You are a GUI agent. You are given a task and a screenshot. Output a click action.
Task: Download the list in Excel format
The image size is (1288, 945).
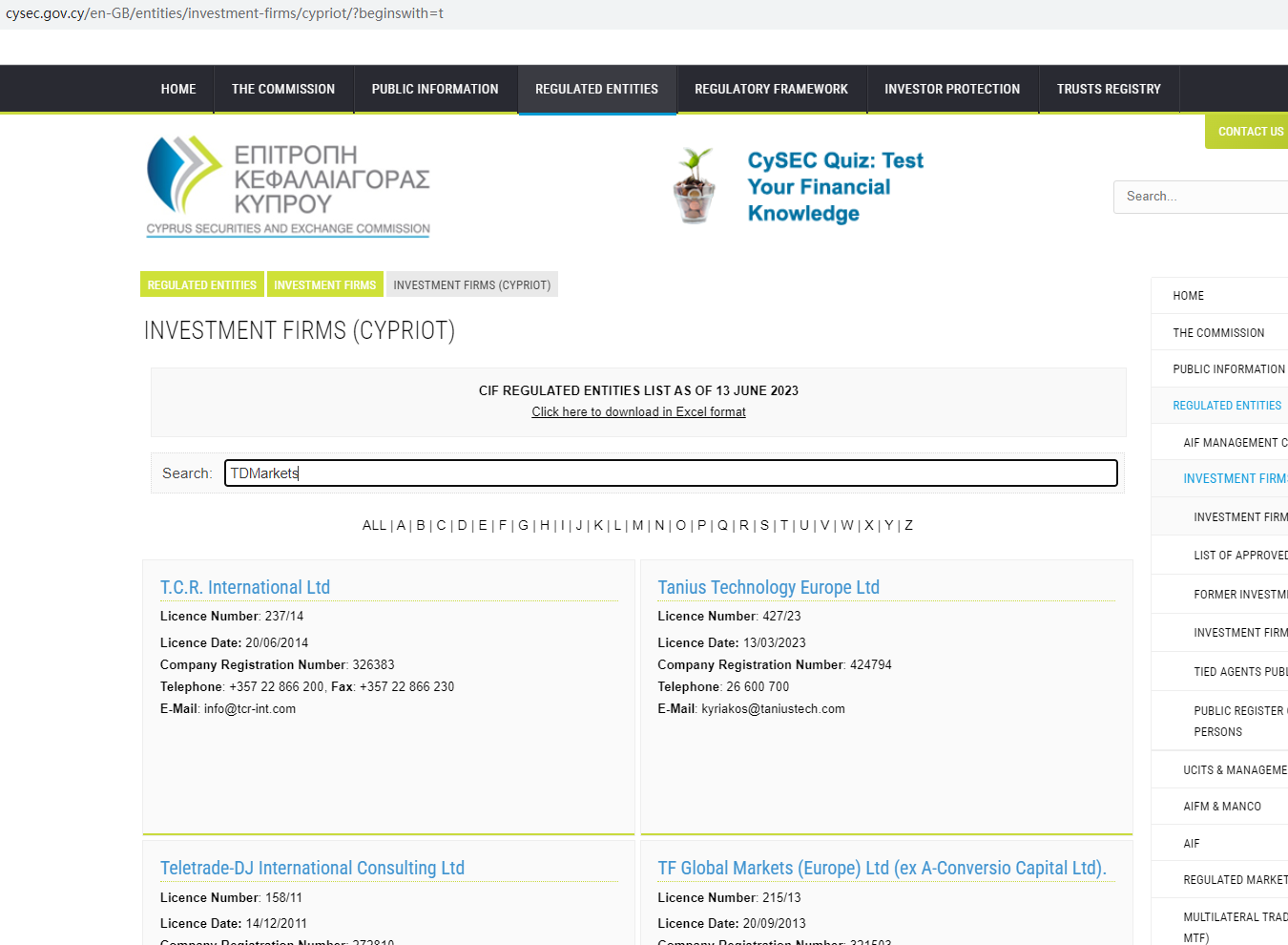coord(639,411)
